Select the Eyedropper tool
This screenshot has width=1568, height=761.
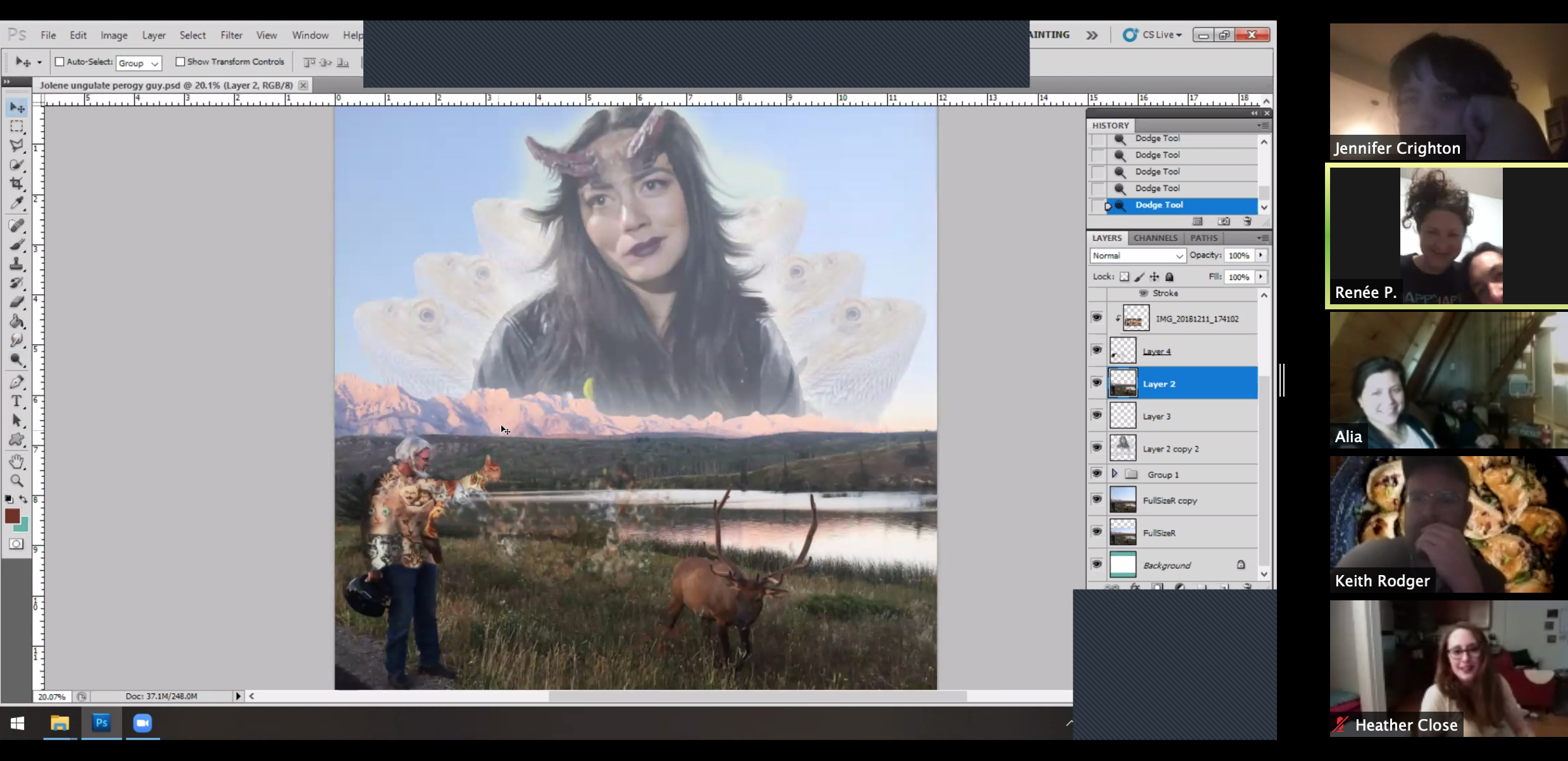tap(16, 203)
